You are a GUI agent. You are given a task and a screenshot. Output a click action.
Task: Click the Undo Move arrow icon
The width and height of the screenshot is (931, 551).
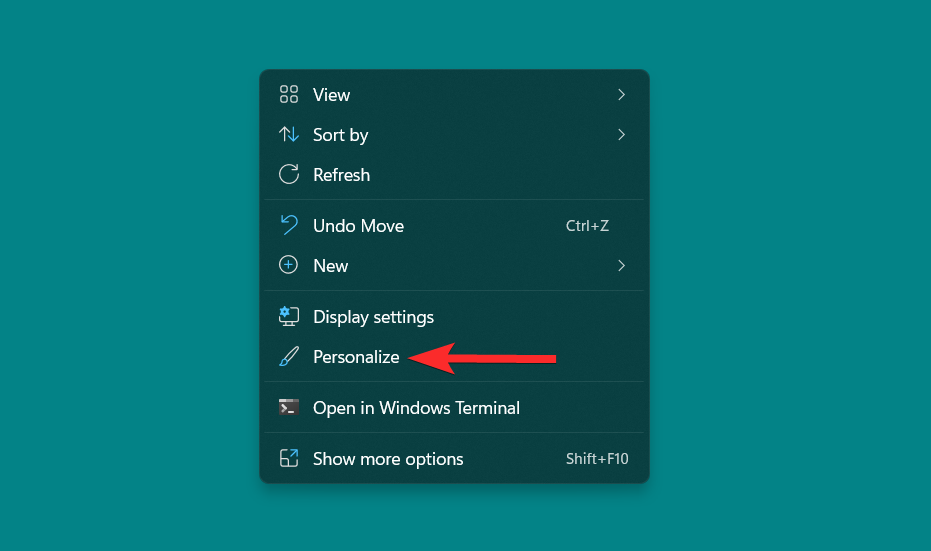(x=289, y=226)
